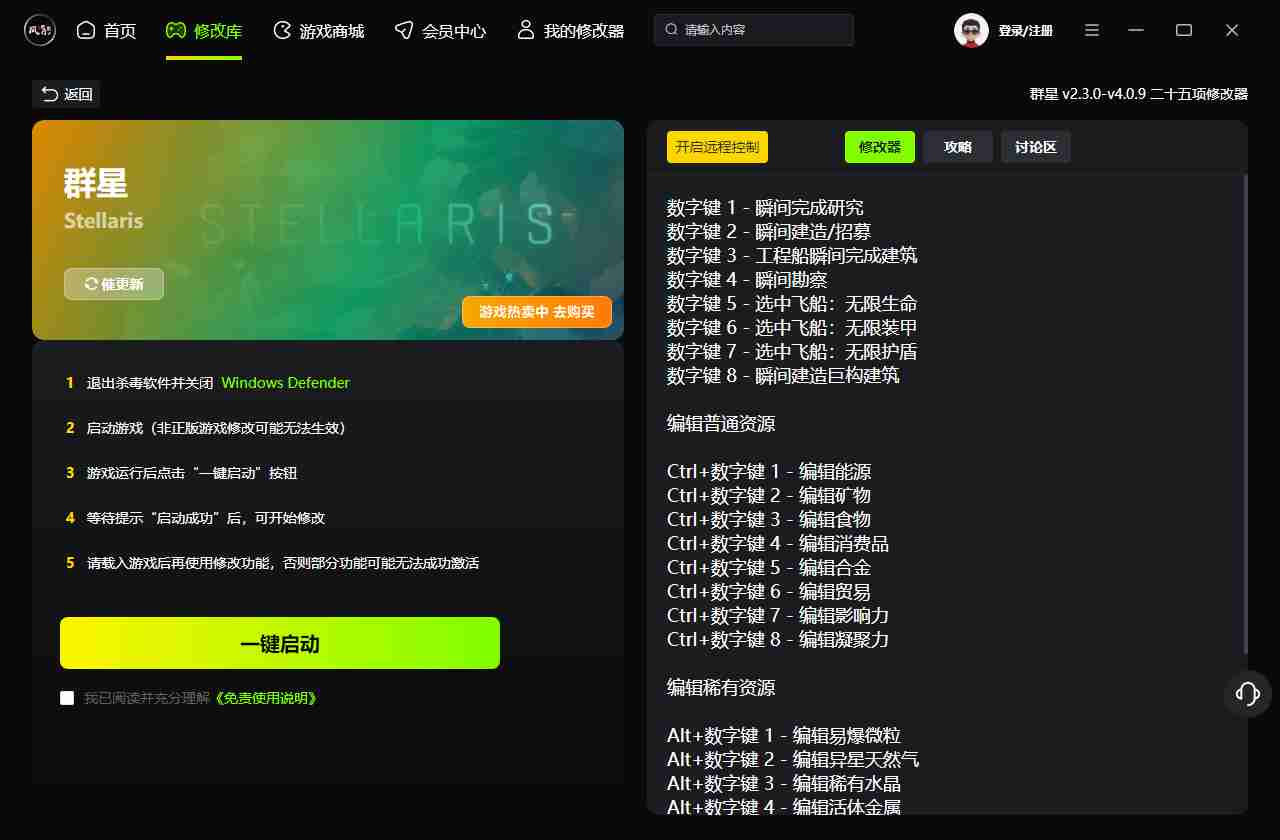This screenshot has width=1280, height=840.
Task: Select the 攻略 guide tab
Action: [958, 147]
